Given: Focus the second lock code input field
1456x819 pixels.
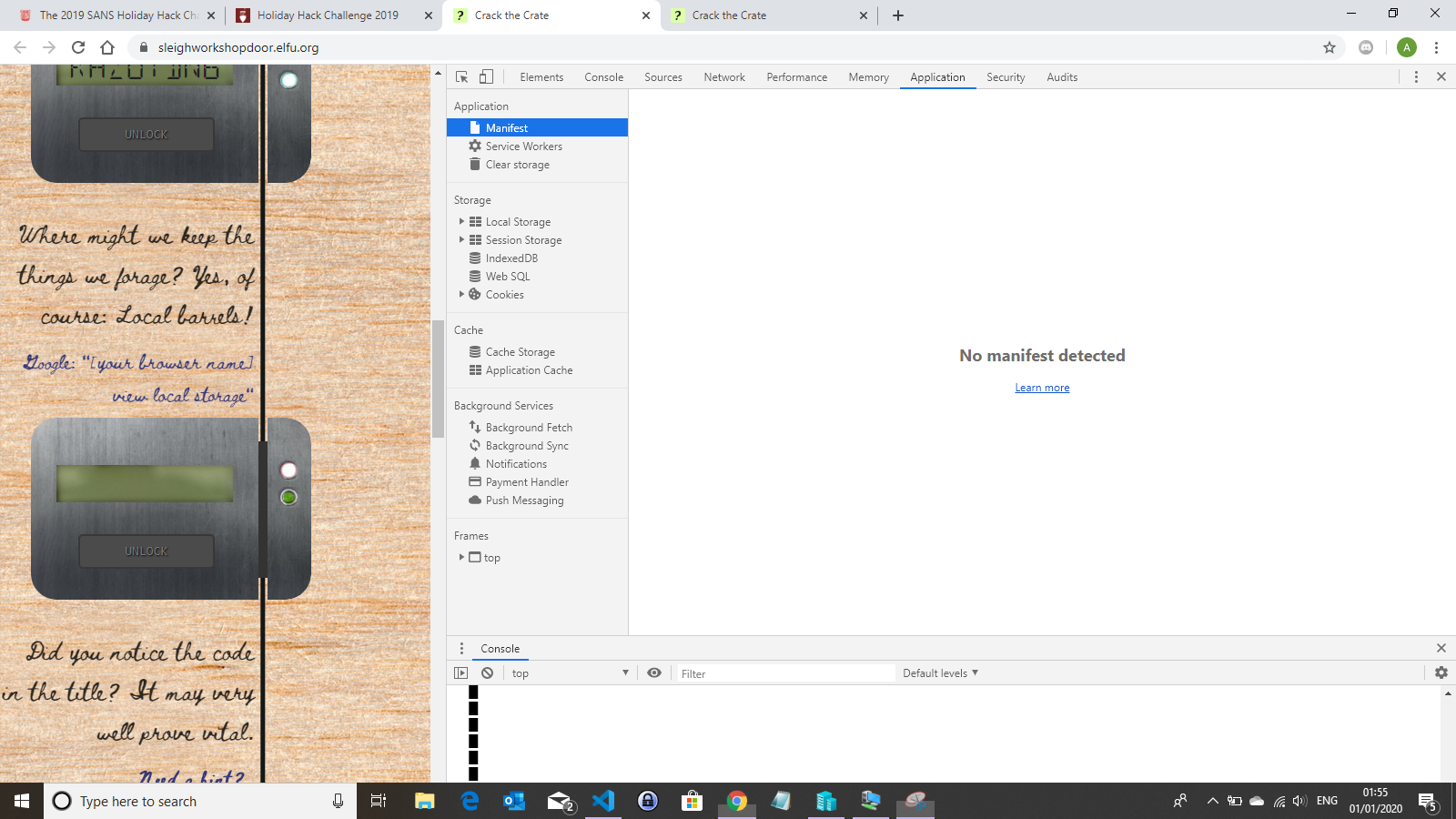Looking at the screenshot, I should (145, 484).
